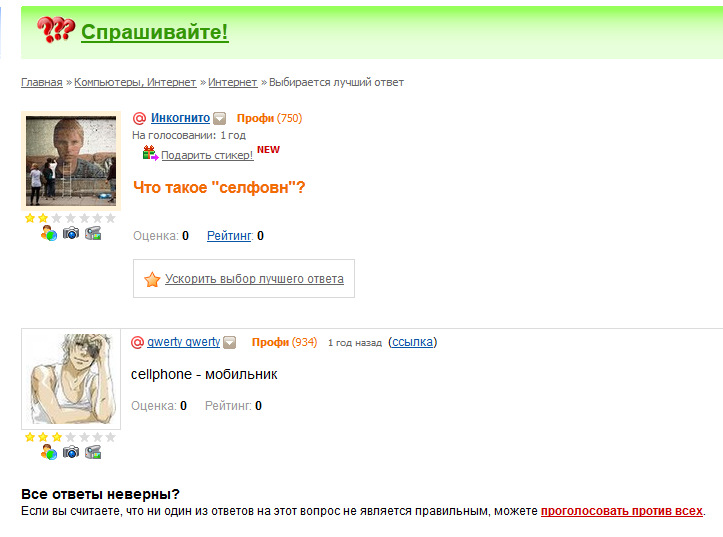Viewport: 723px width, 537px height.
Task: Click the friends icon under qwerty's avatar
Action: point(48,452)
